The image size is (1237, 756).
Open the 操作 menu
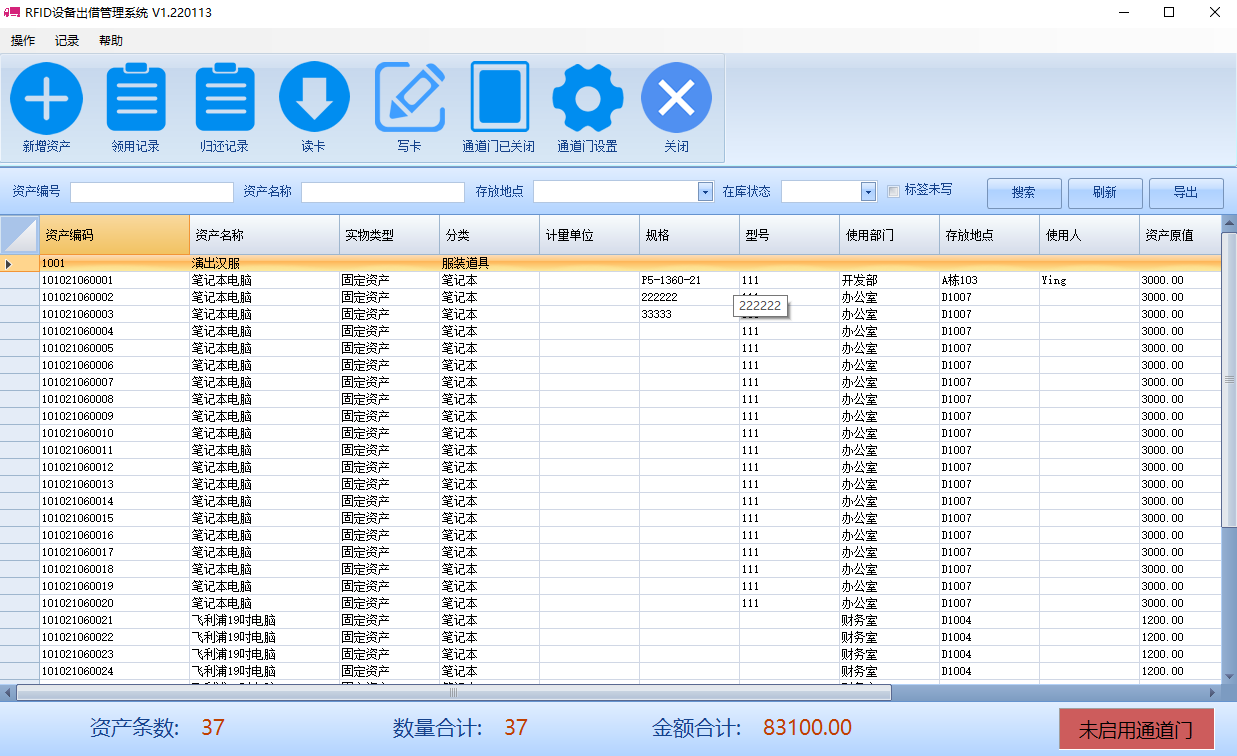tap(22, 40)
